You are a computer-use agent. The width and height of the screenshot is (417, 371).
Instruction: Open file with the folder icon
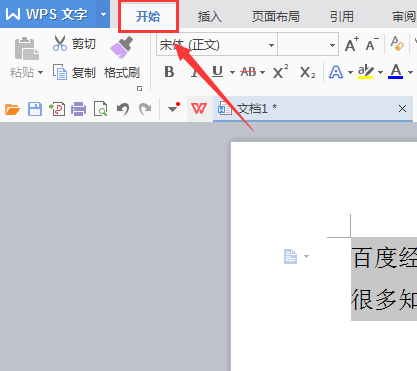pos(12,109)
